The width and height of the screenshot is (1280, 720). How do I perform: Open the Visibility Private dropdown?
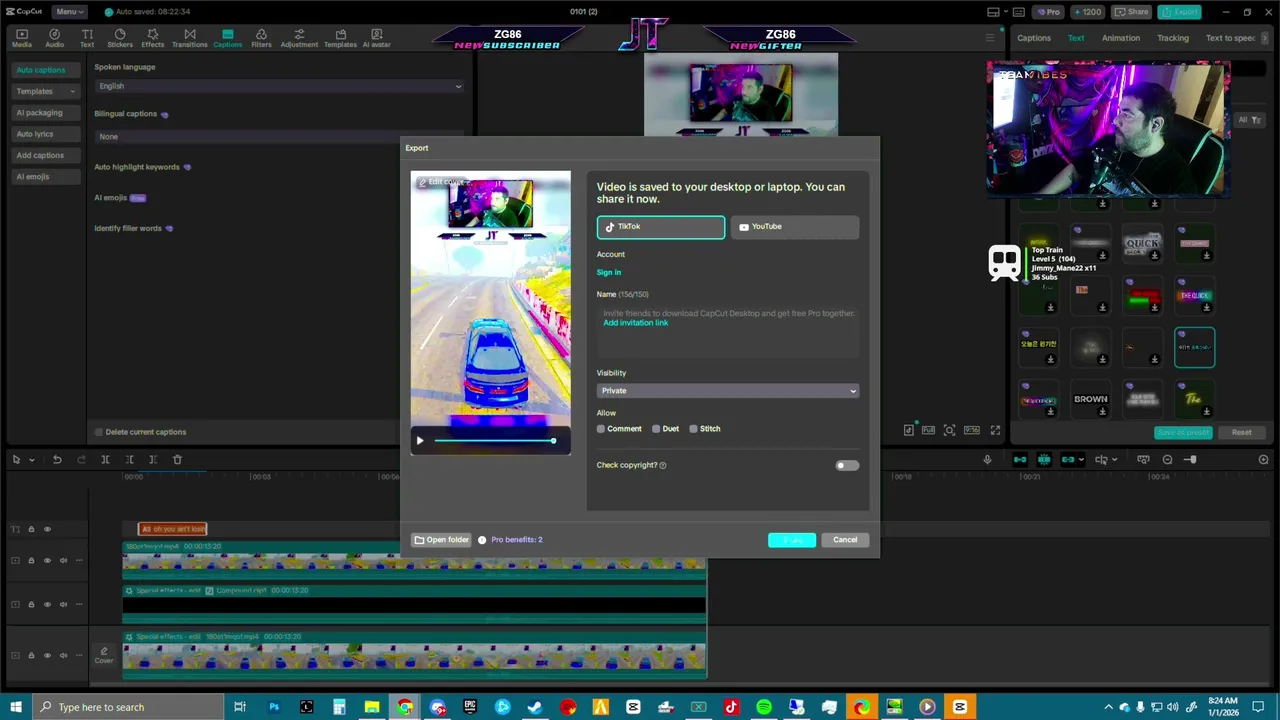pos(727,391)
